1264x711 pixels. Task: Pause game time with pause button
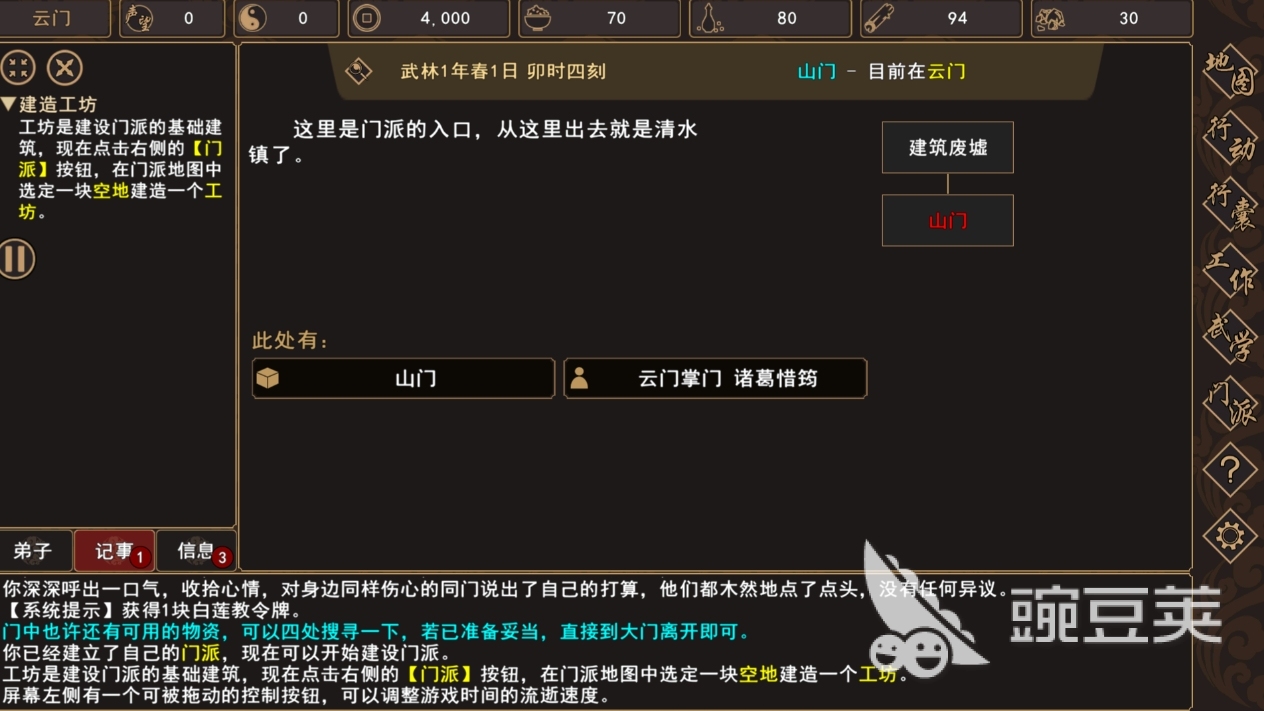16,259
